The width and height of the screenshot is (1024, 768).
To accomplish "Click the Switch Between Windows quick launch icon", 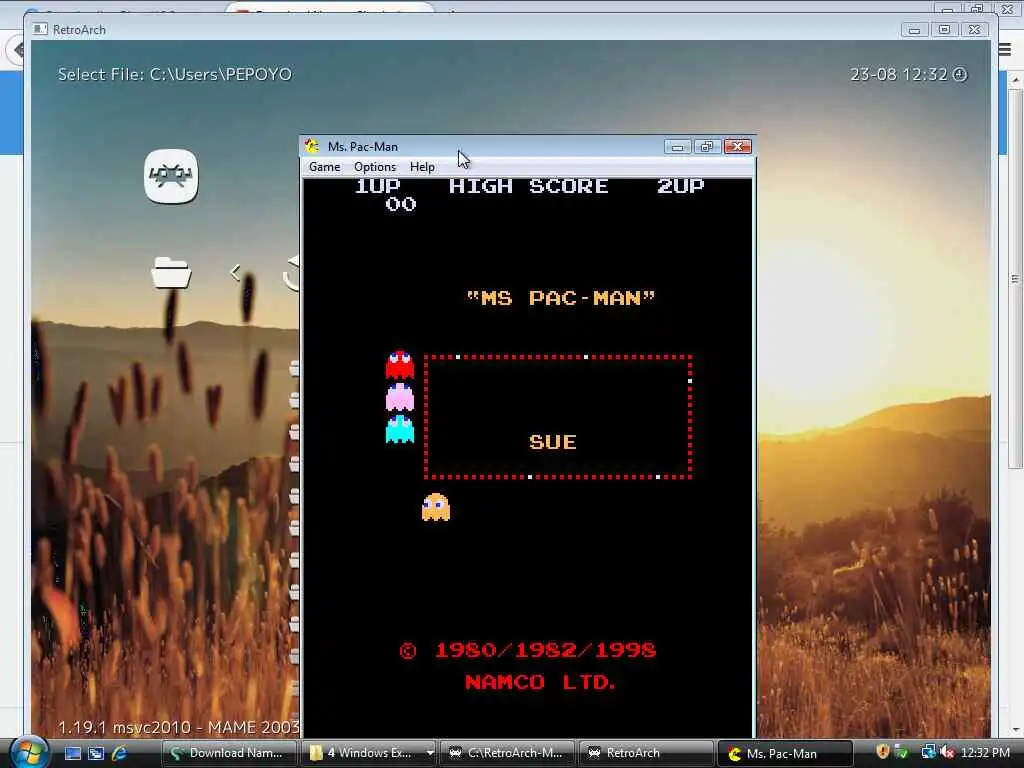I will click(96, 753).
